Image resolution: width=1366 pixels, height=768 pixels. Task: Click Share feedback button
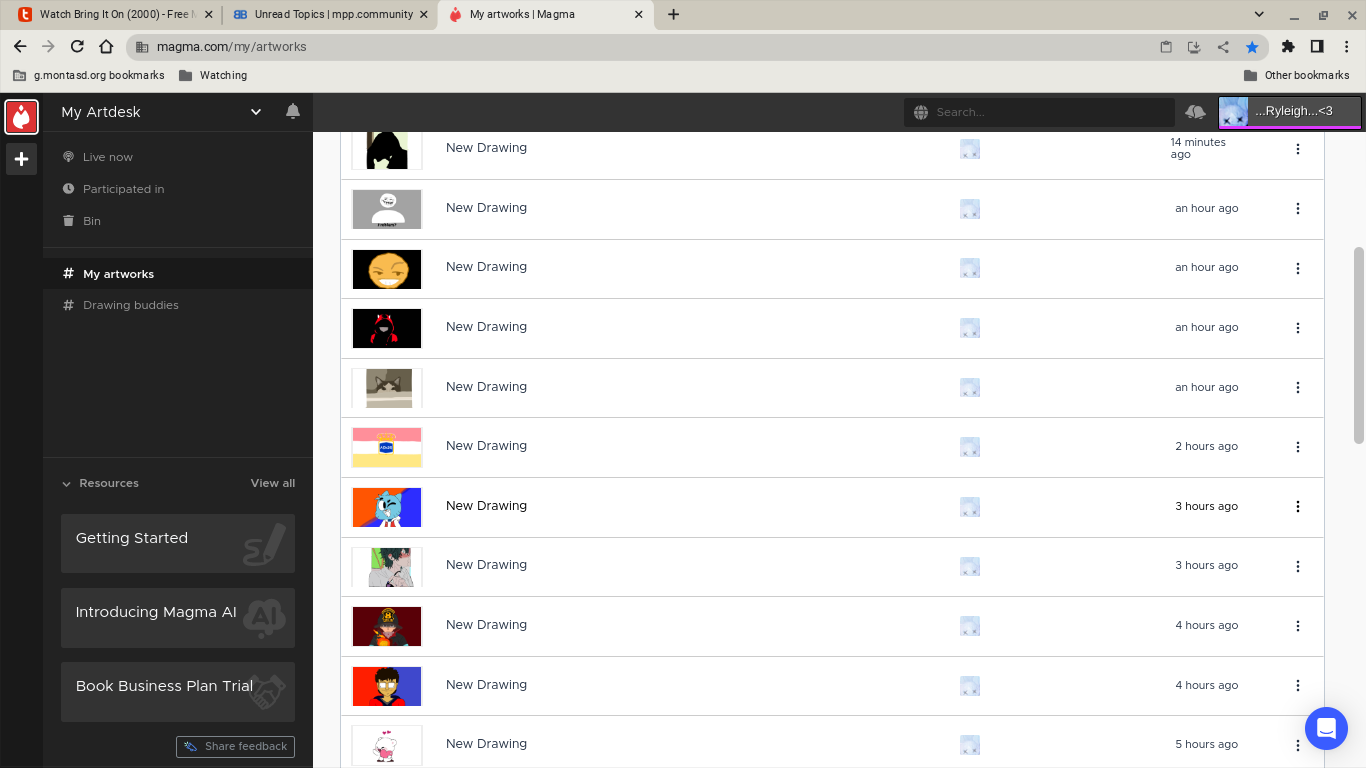point(235,746)
